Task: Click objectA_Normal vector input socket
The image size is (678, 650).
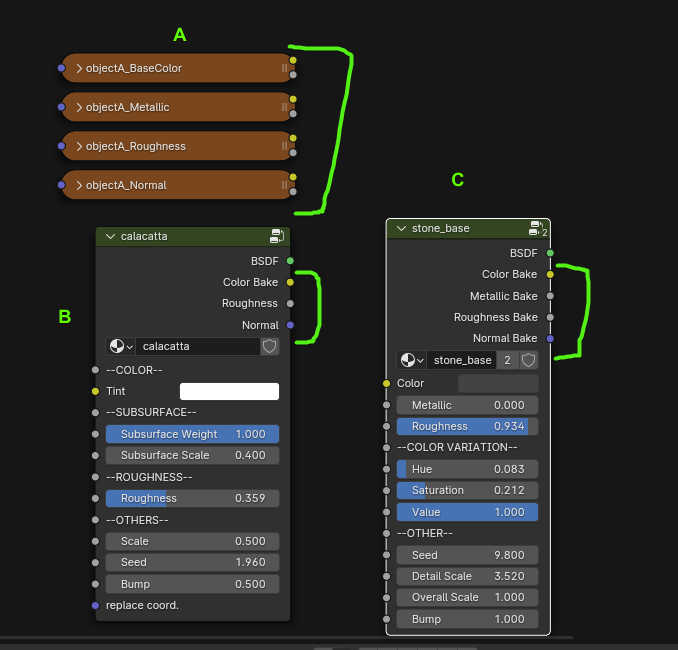Action: click(61, 185)
